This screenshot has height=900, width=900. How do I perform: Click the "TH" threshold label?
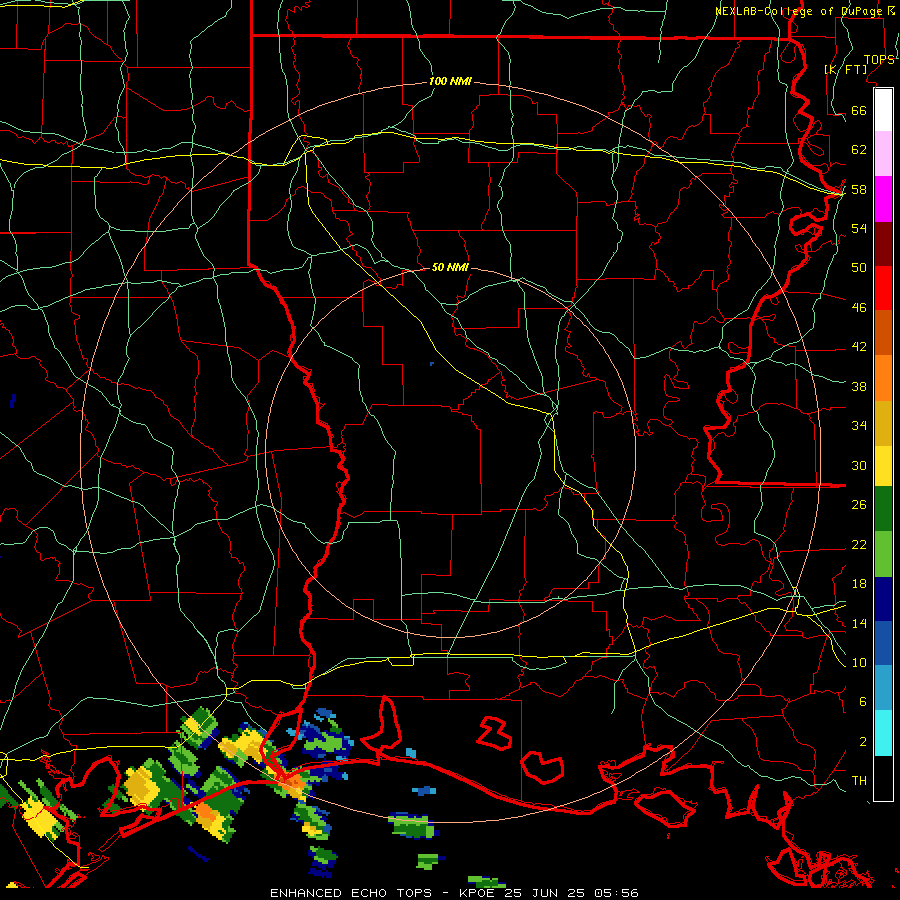[x=859, y=780]
